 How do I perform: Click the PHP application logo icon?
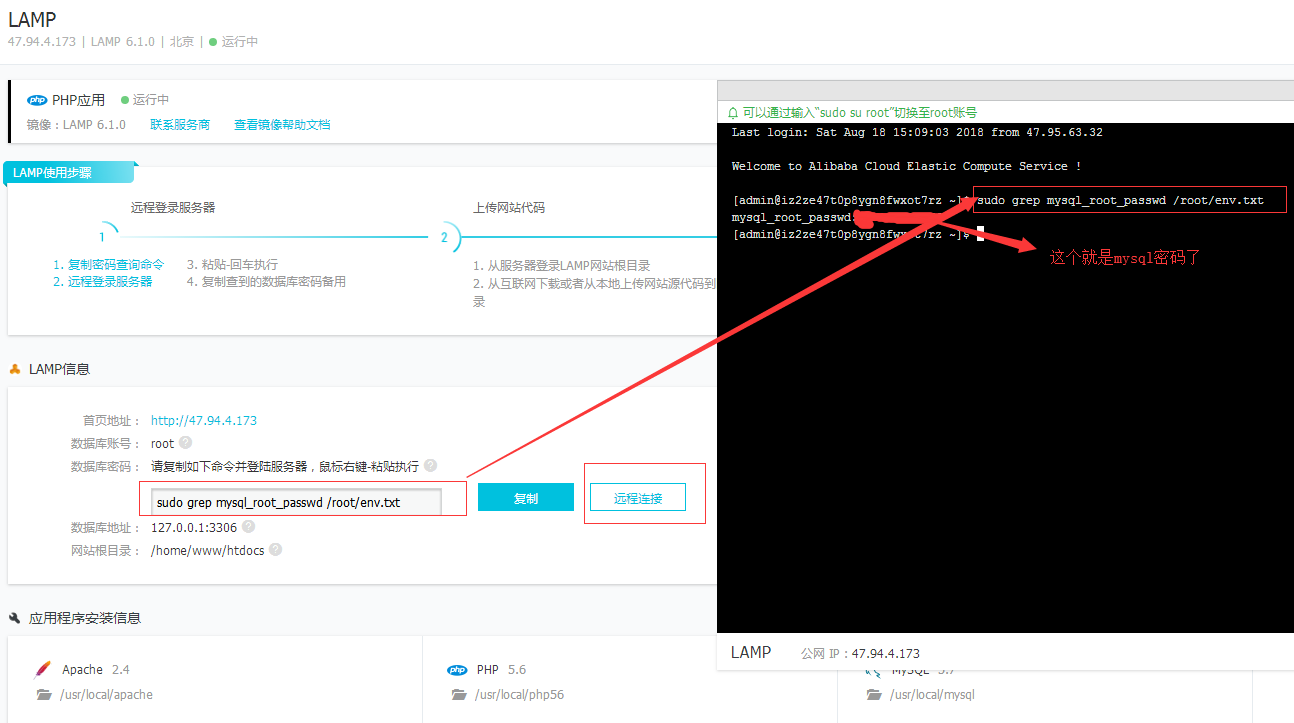coord(37,100)
